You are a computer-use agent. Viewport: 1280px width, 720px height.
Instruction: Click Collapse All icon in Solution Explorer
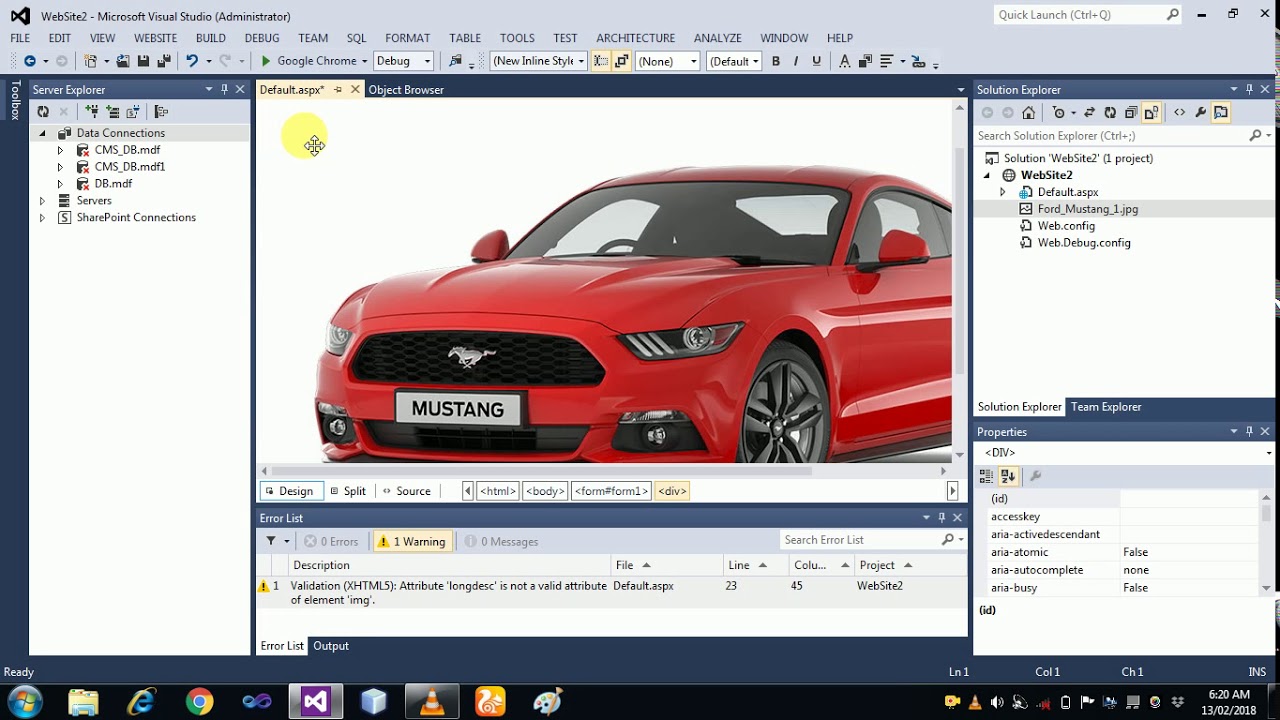[1131, 113]
